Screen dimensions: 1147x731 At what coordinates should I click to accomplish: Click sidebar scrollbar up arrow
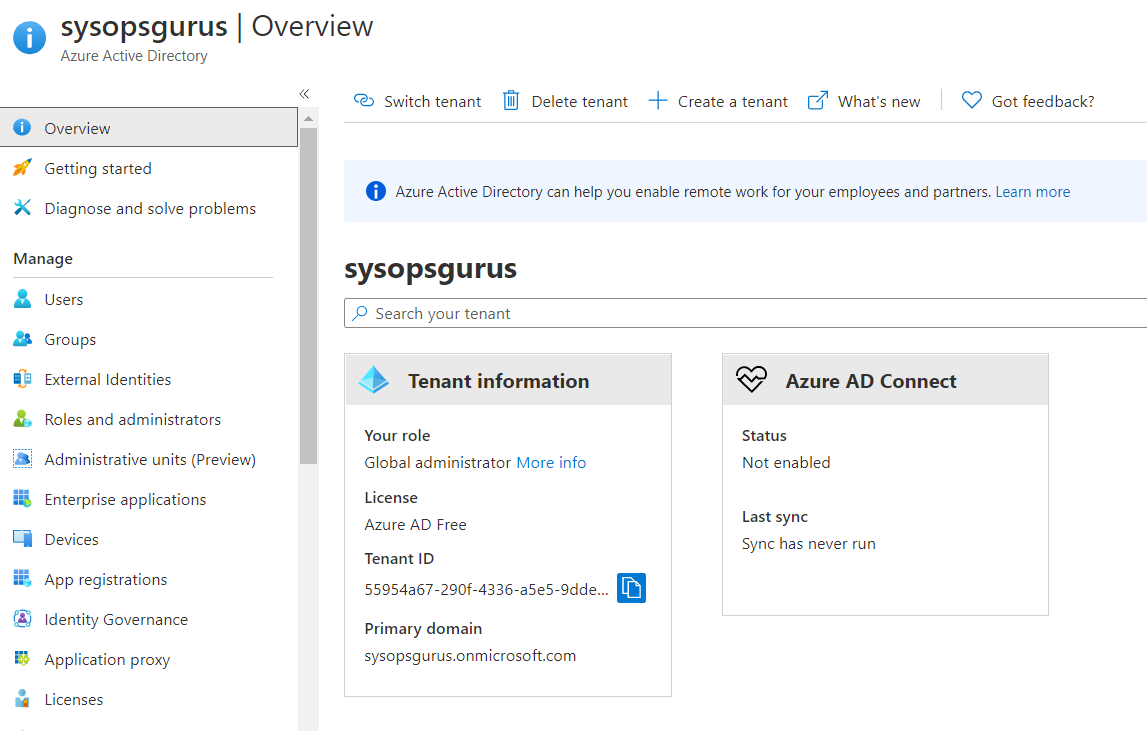click(308, 119)
